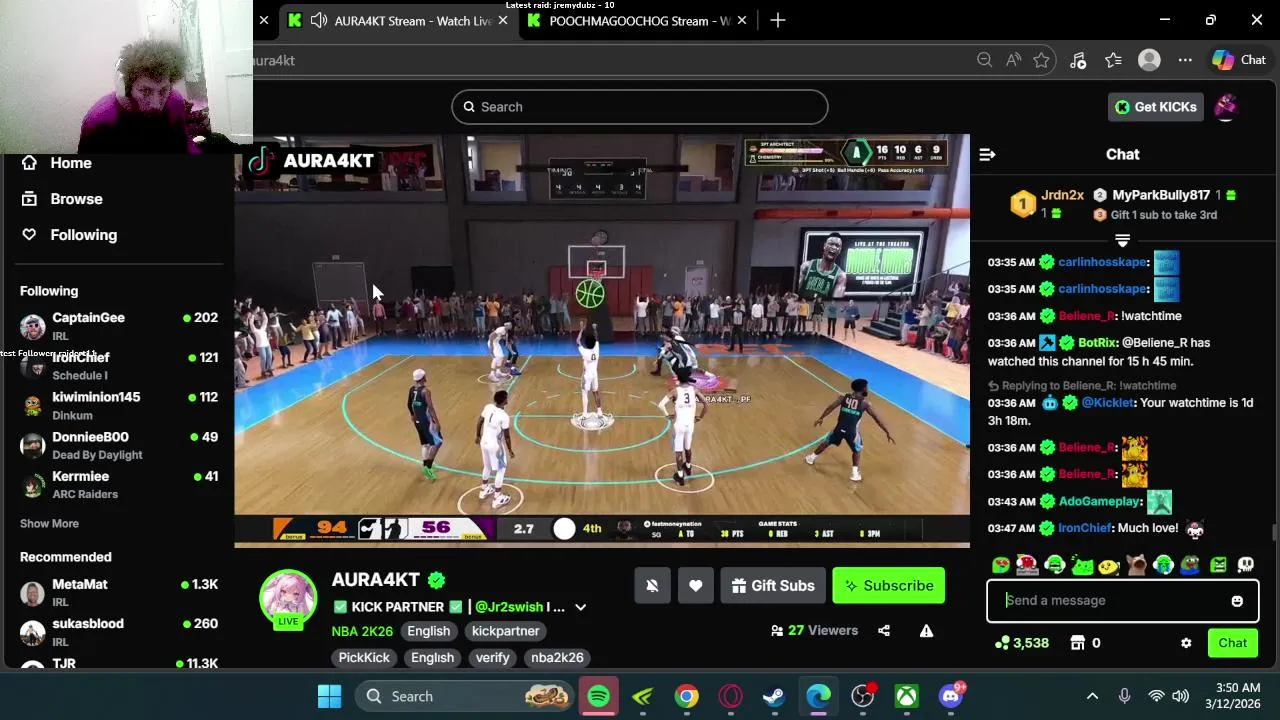Open a new browser tab with plus
The height and width of the screenshot is (720, 1280).
[x=778, y=20]
